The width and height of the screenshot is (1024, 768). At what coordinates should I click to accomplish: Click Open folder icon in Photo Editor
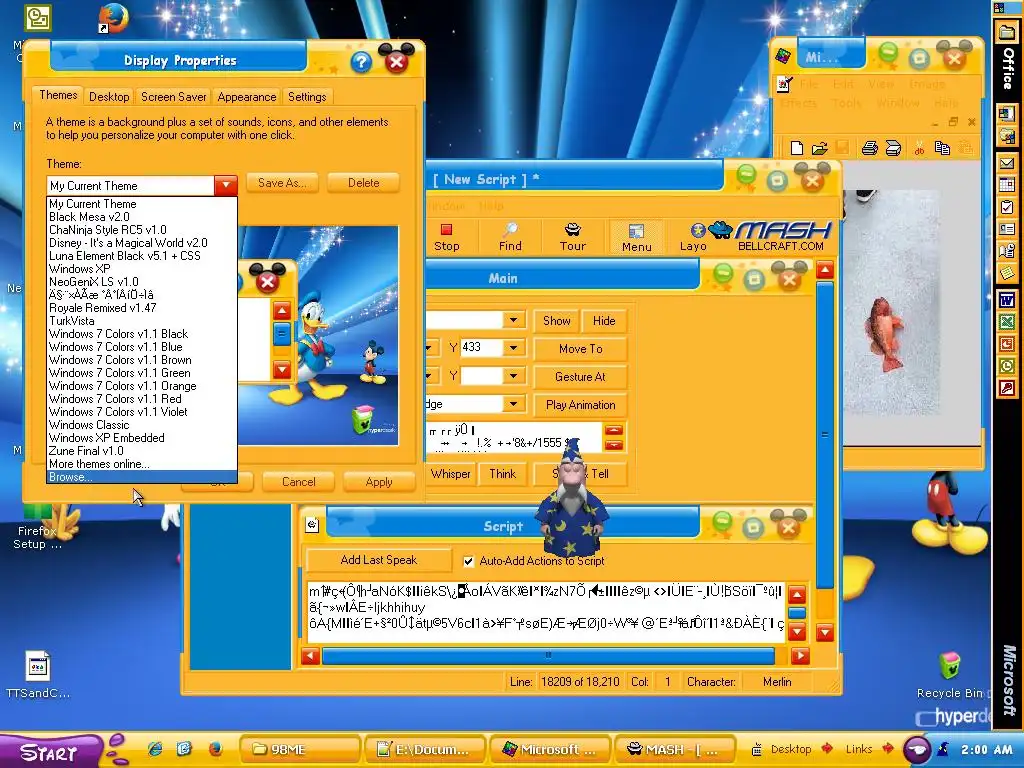820,148
